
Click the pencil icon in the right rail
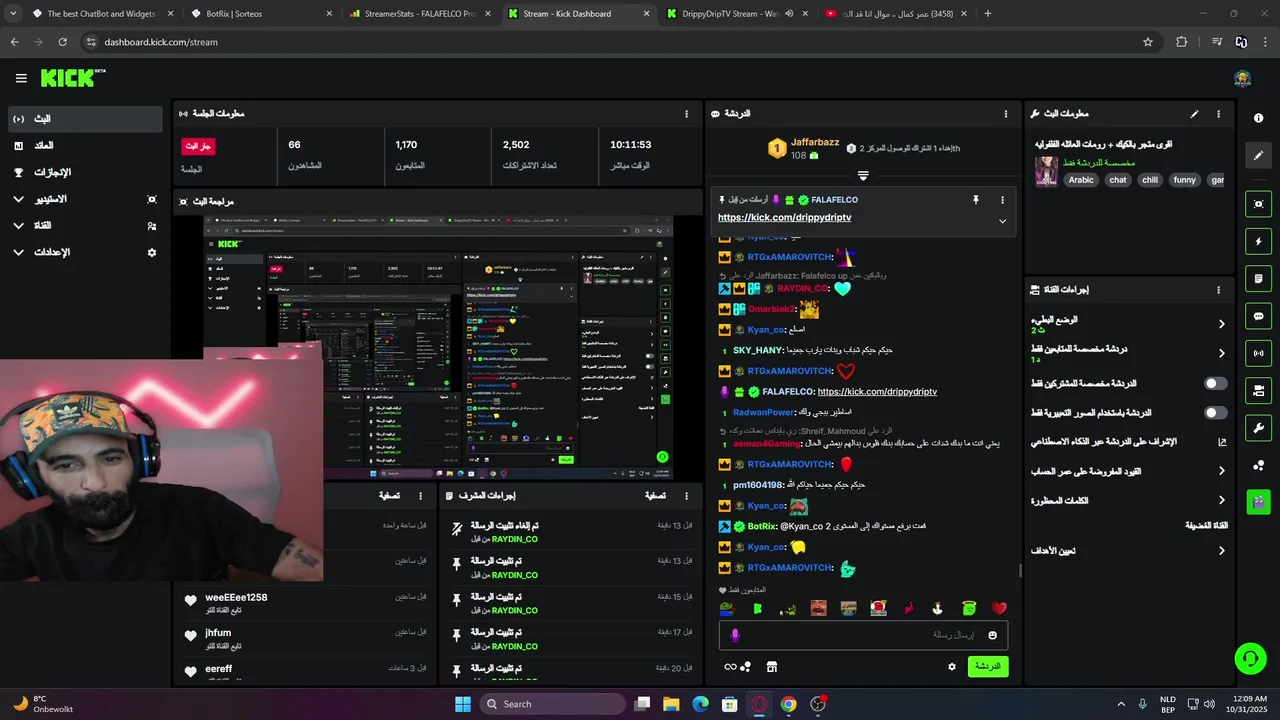point(1258,155)
